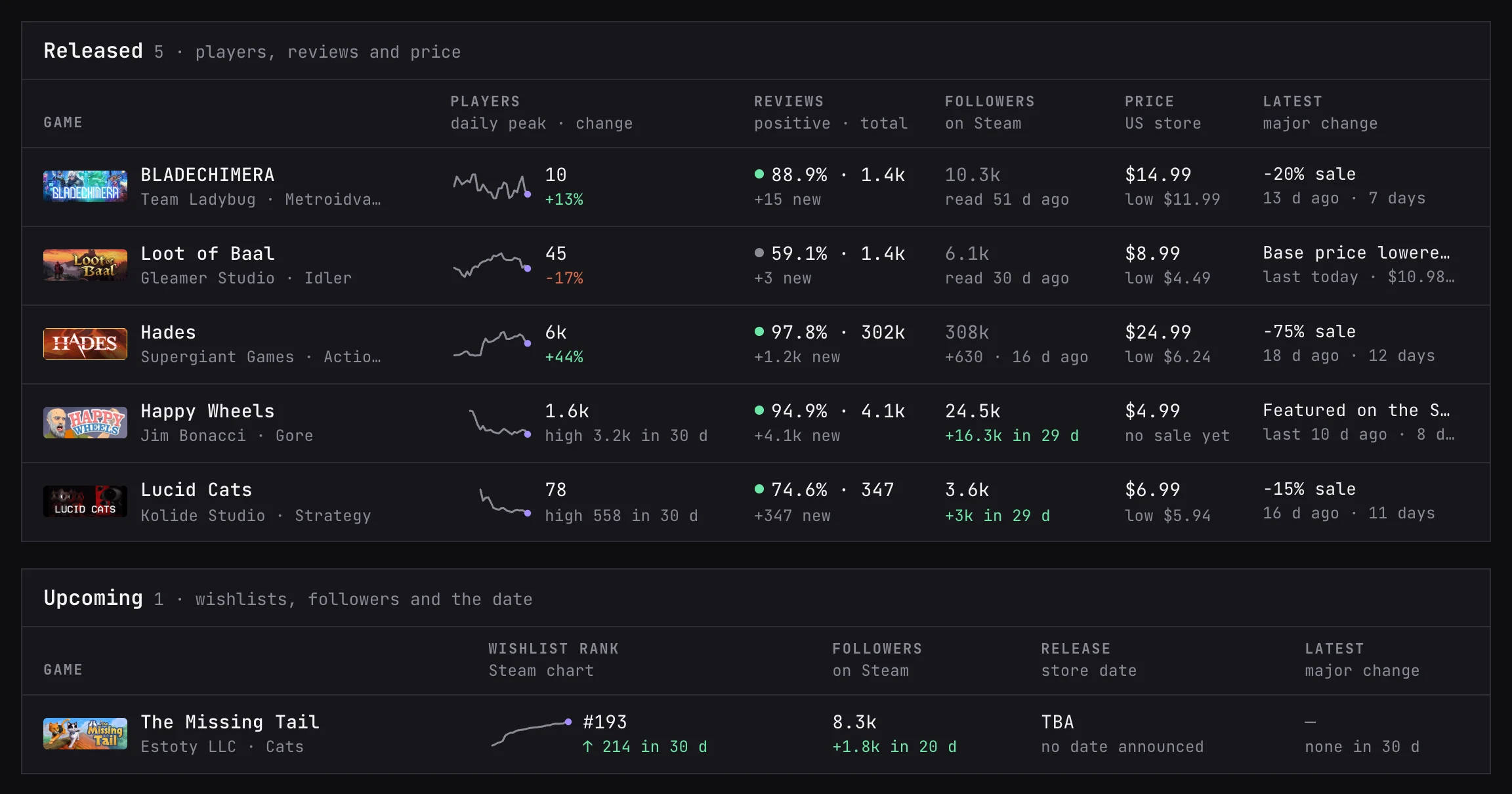This screenshot has width=1512, height=794.
Task: Open The Missing Tail title link
Action: (230, 722)
